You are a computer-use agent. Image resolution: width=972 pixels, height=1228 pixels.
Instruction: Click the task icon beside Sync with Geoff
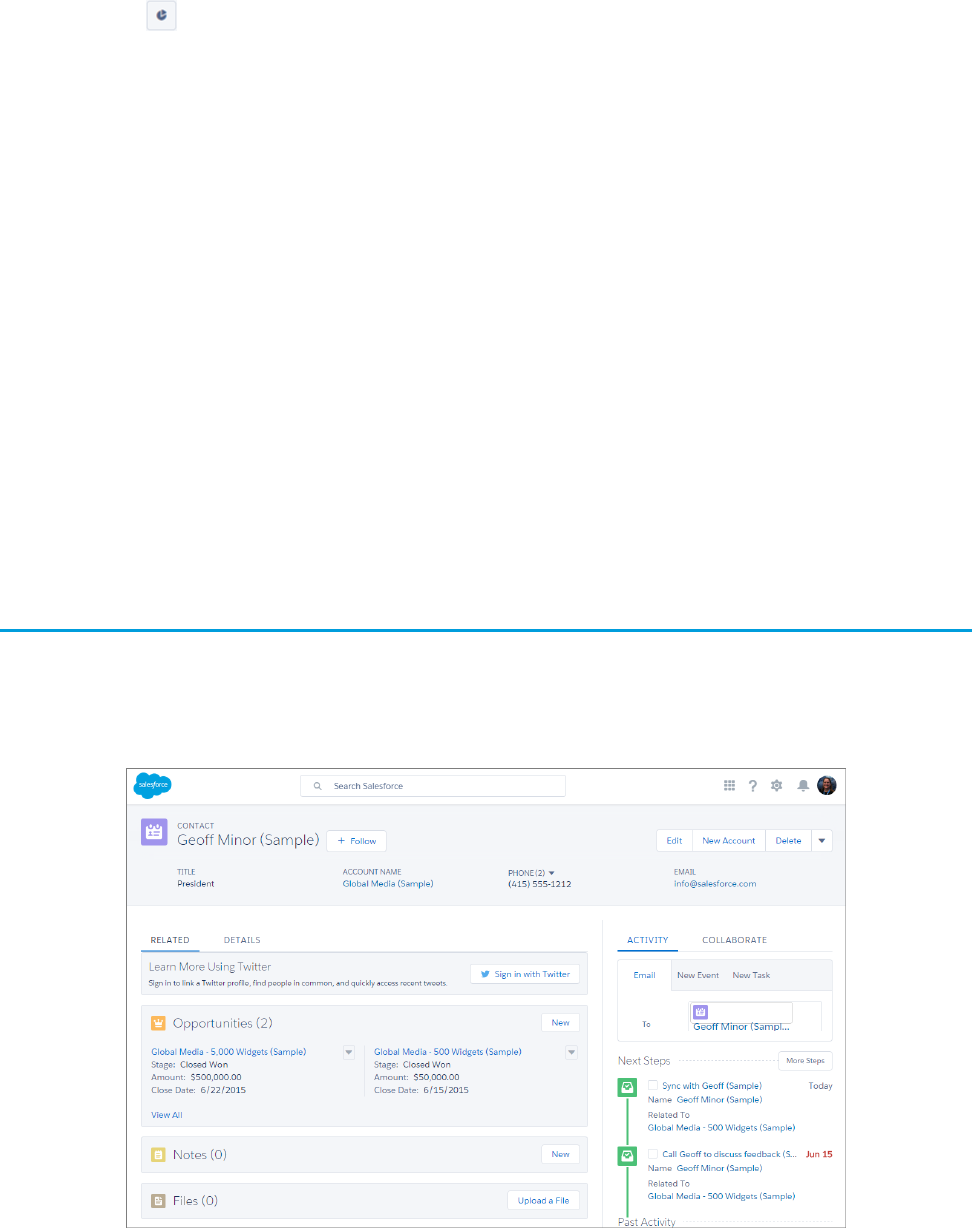point(627,1087)
